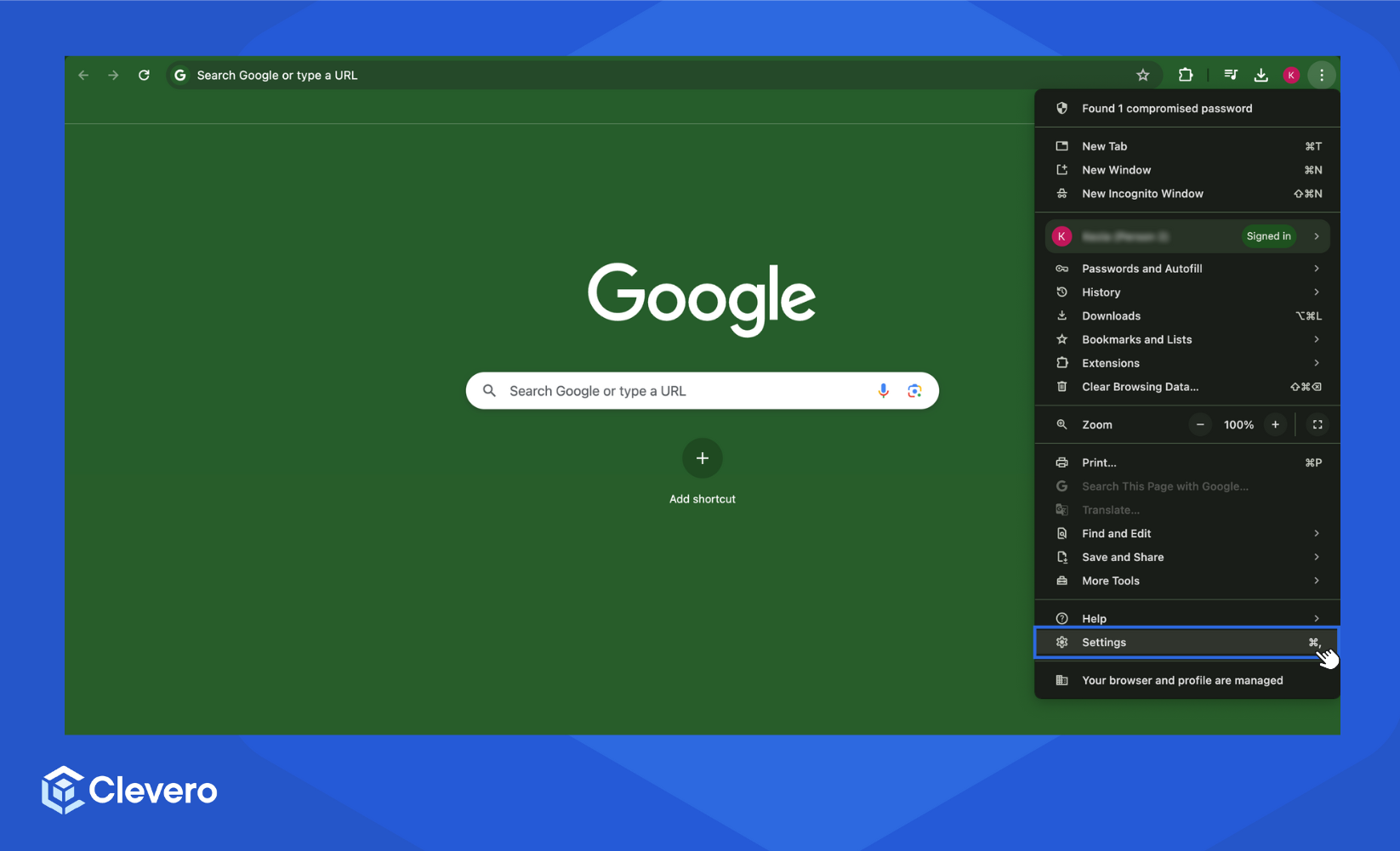Open Google Lens image search icon
This screenshot has width=1400, height=851.
click(x=914, y=390)
